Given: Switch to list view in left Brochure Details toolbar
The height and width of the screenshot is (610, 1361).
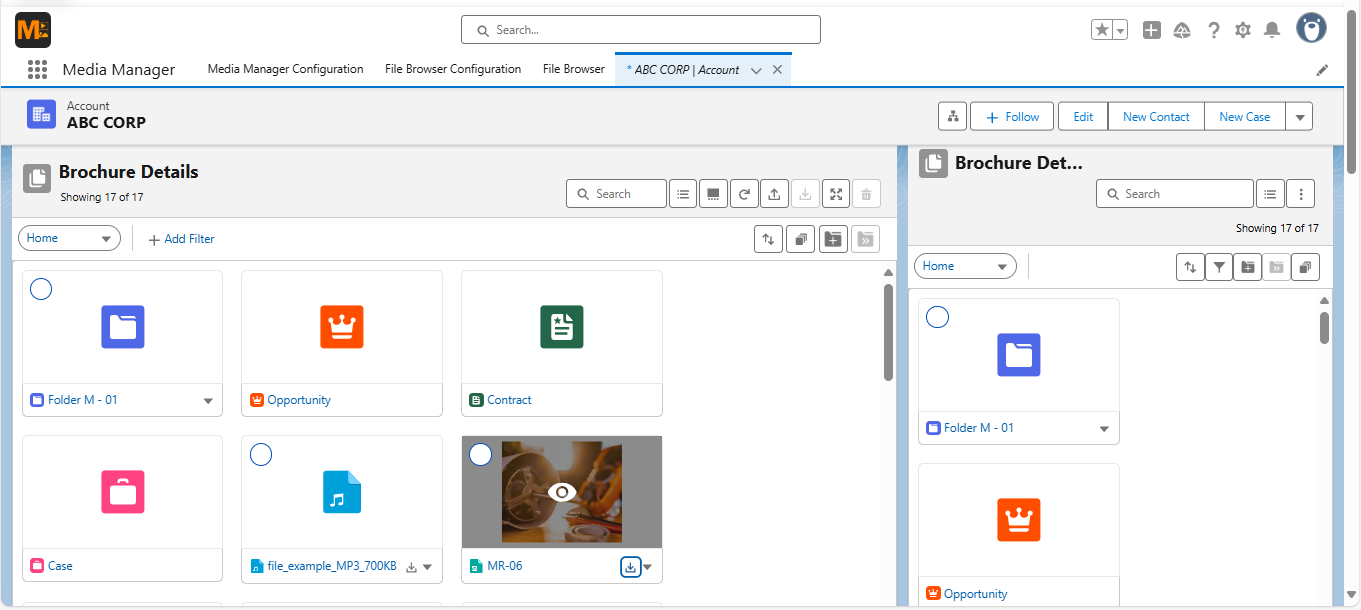Looking at the screenshot, I should (x=683, y=194).
